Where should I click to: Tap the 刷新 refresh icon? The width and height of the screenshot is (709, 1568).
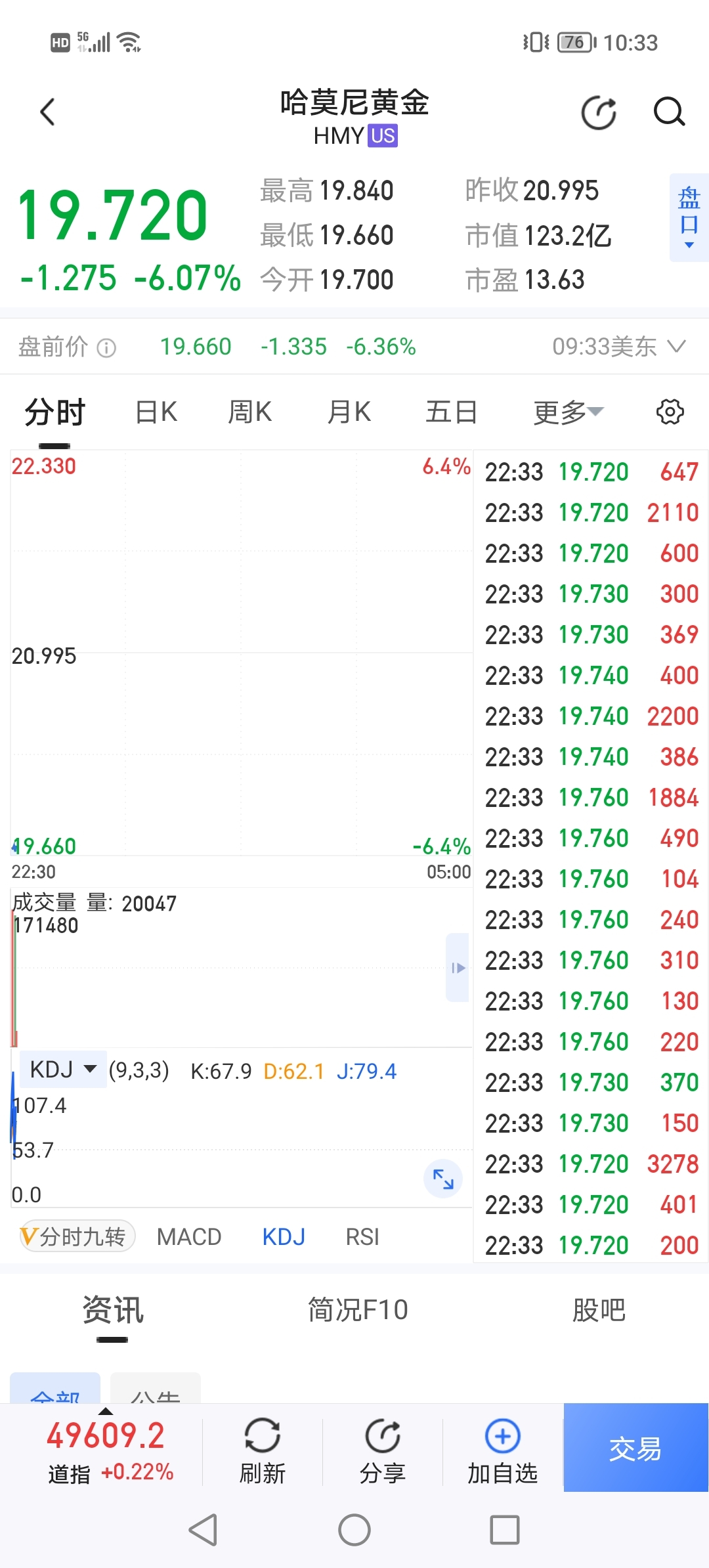[262, 1436]
